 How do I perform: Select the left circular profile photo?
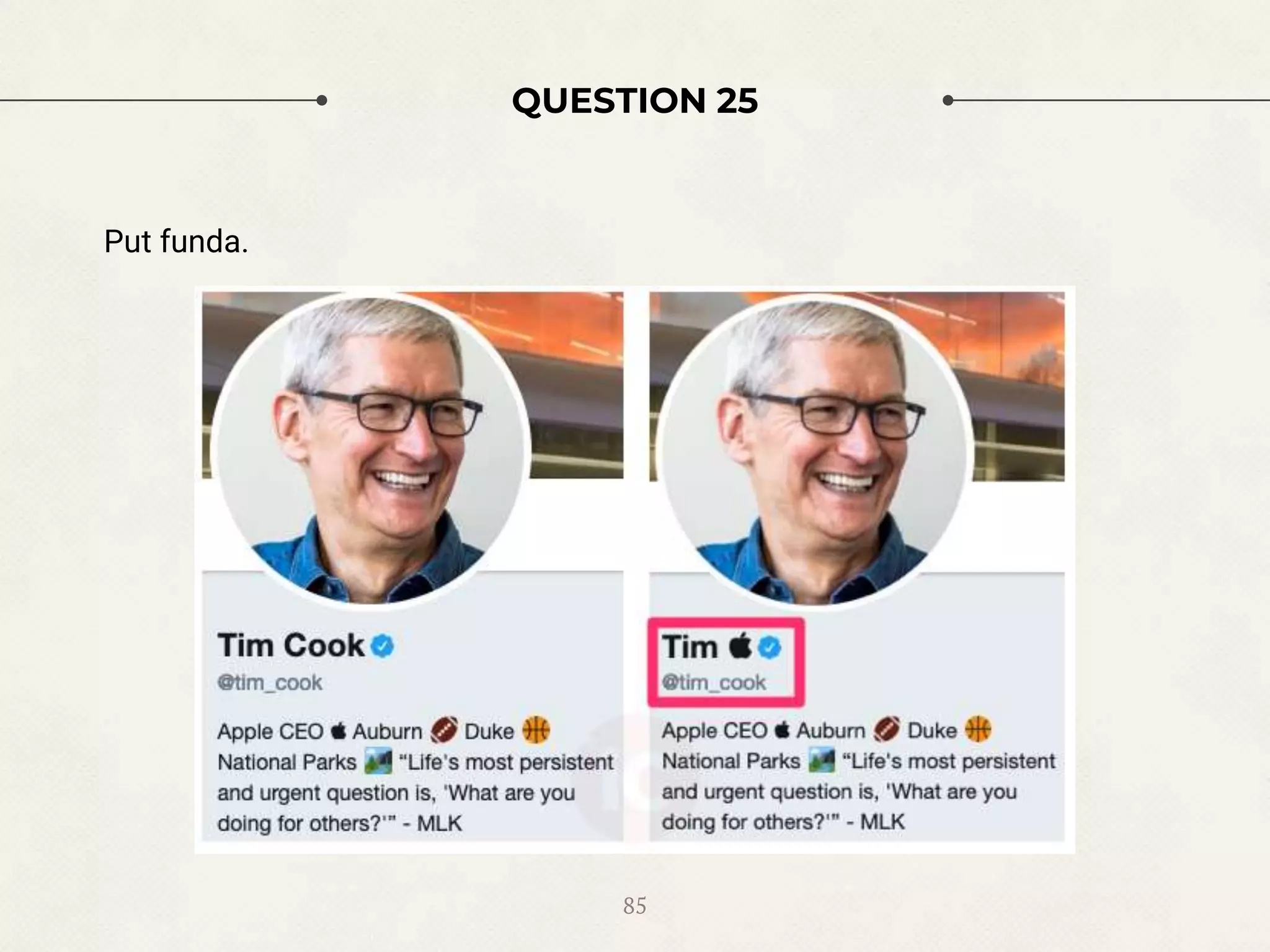[370, 451]
